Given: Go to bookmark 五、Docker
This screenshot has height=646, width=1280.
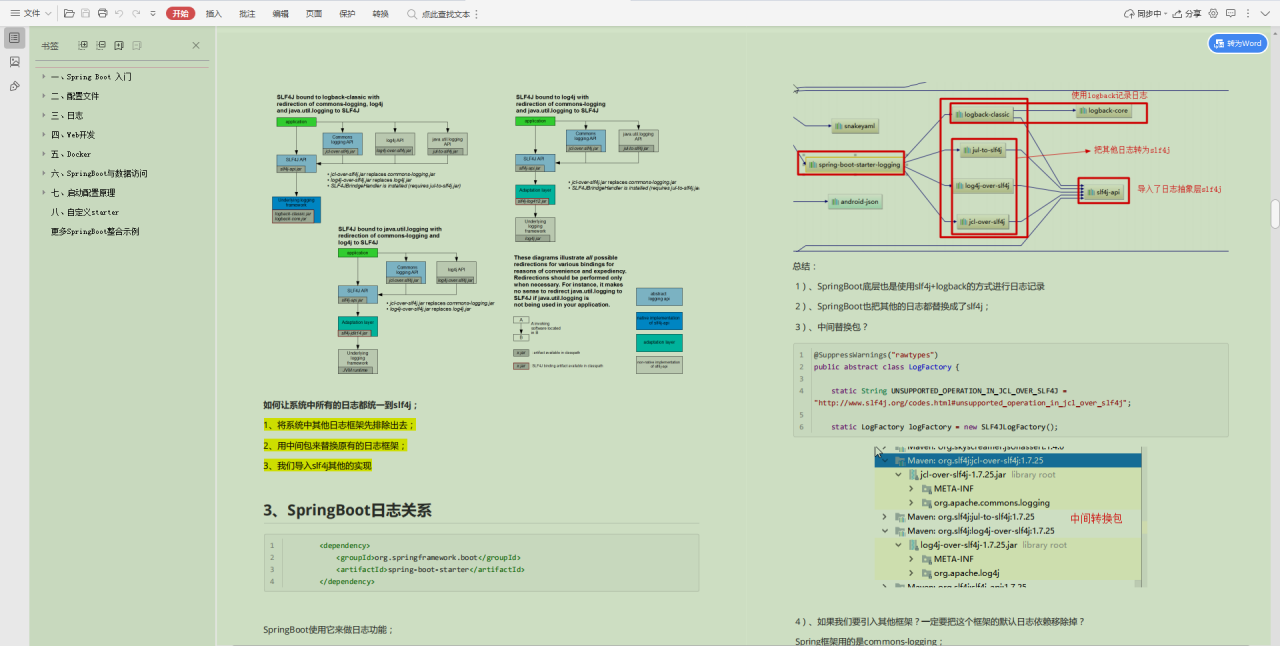Looking at the screenshot, I should [71, 154].
